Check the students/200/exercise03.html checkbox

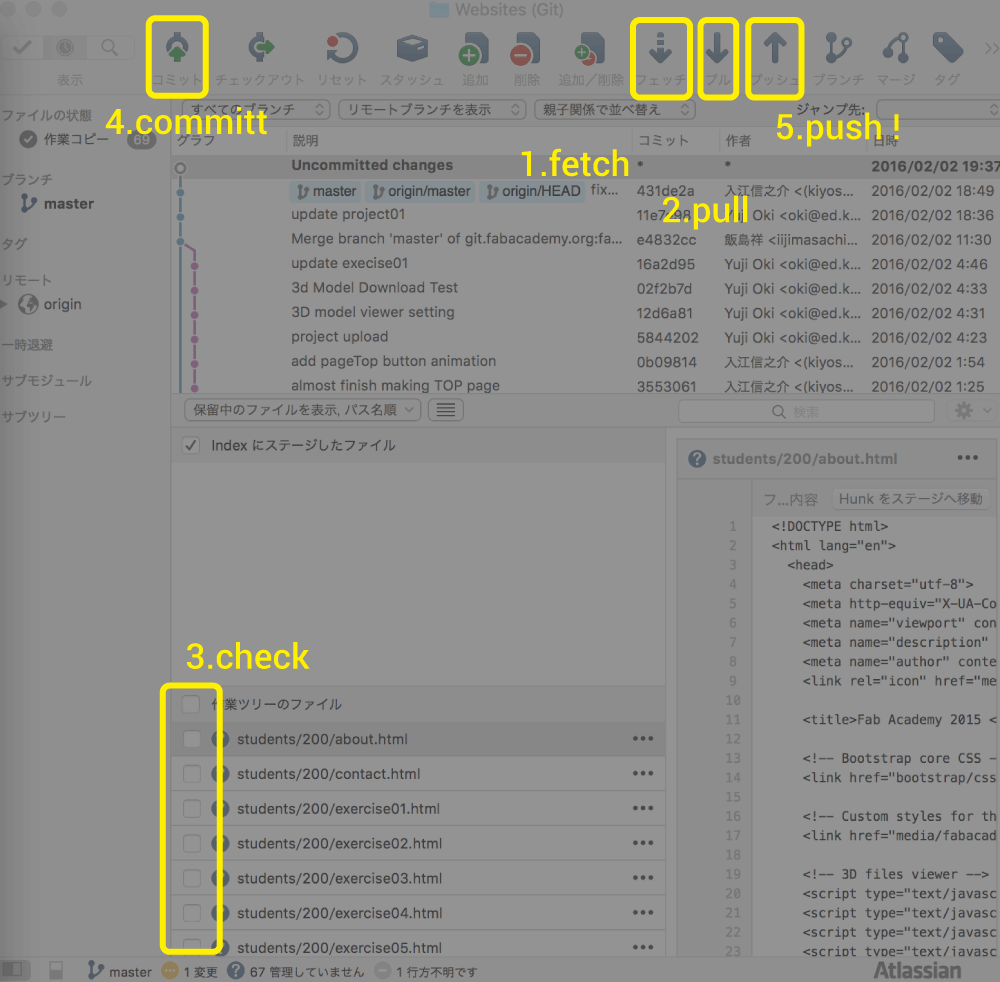pyautogui.click(x=191, y=878)
